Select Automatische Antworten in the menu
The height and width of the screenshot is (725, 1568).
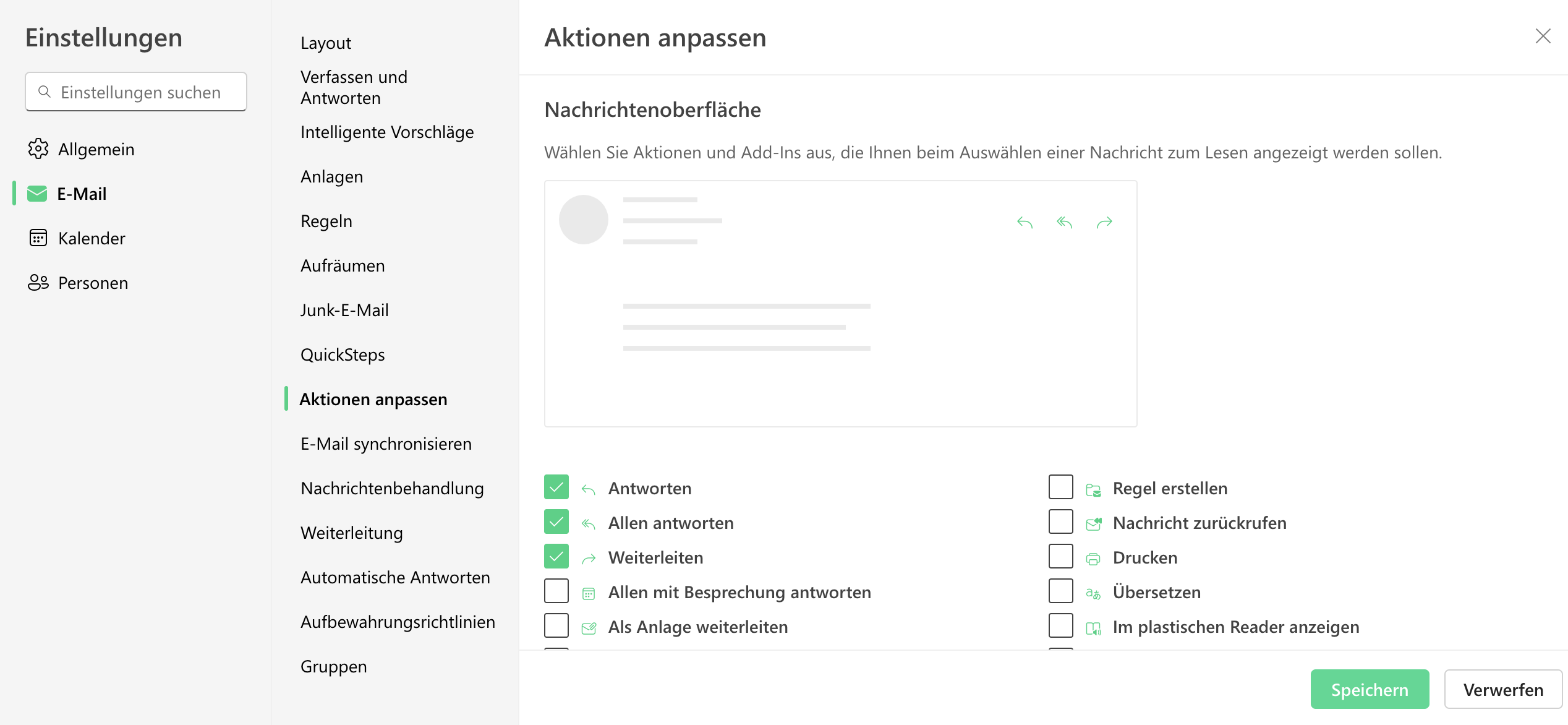(x=395, y=577)
